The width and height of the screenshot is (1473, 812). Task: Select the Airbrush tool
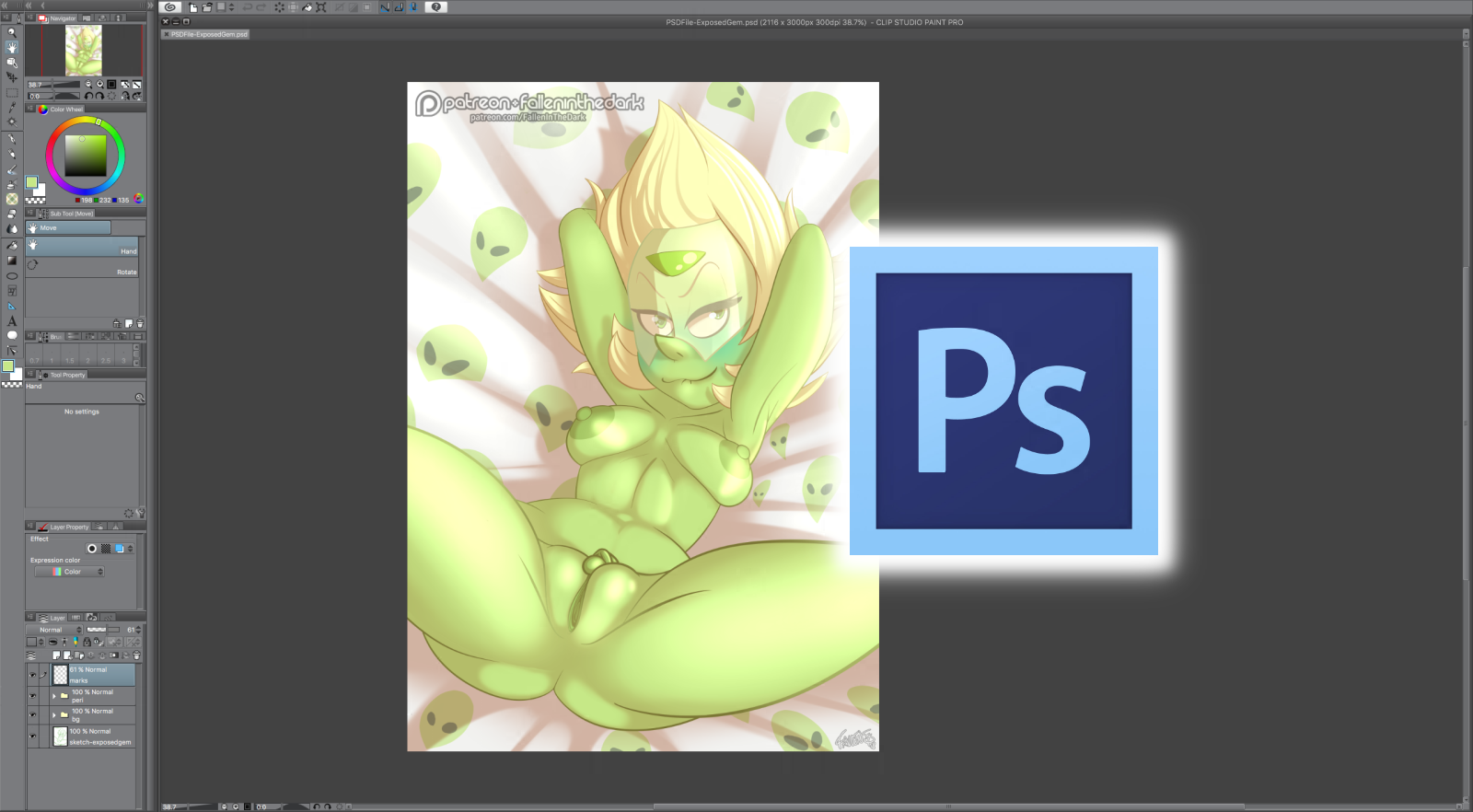12,184
